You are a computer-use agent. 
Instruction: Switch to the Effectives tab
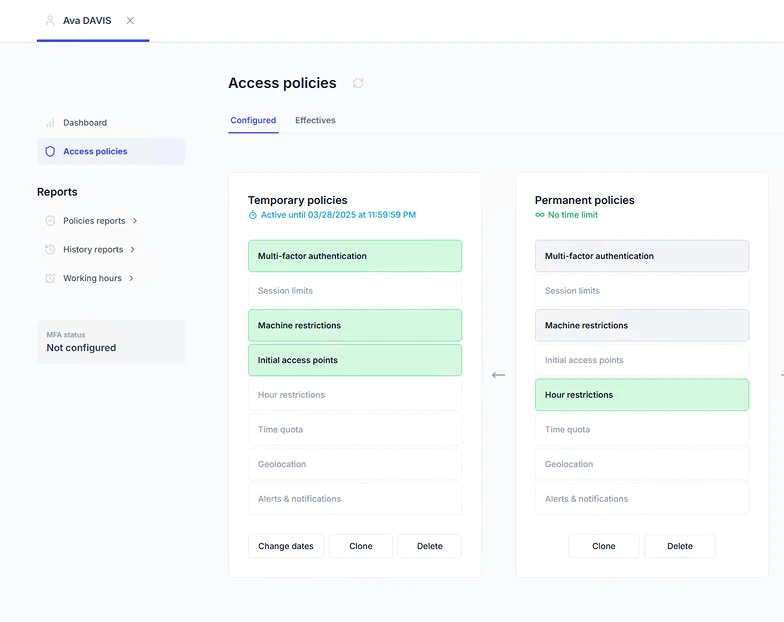pos(315,121)
